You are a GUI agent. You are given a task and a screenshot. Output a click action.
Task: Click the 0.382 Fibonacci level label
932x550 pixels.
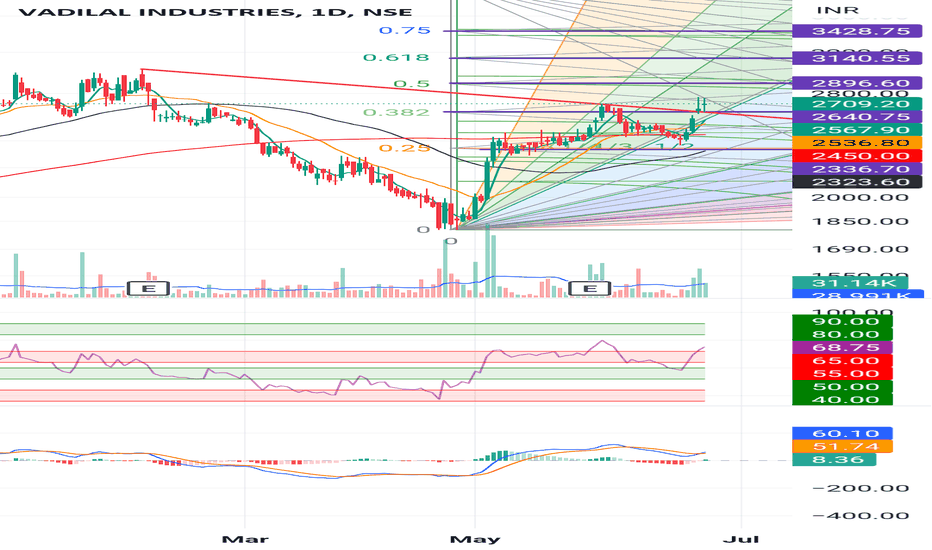396,112
